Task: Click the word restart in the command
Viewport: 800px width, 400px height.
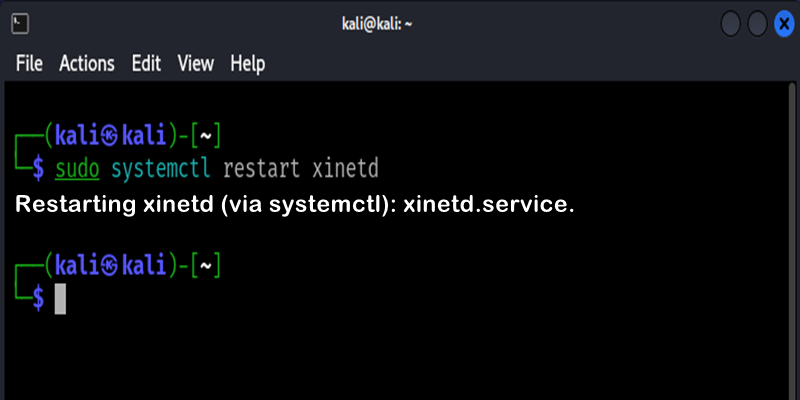Action: [262, 167]
